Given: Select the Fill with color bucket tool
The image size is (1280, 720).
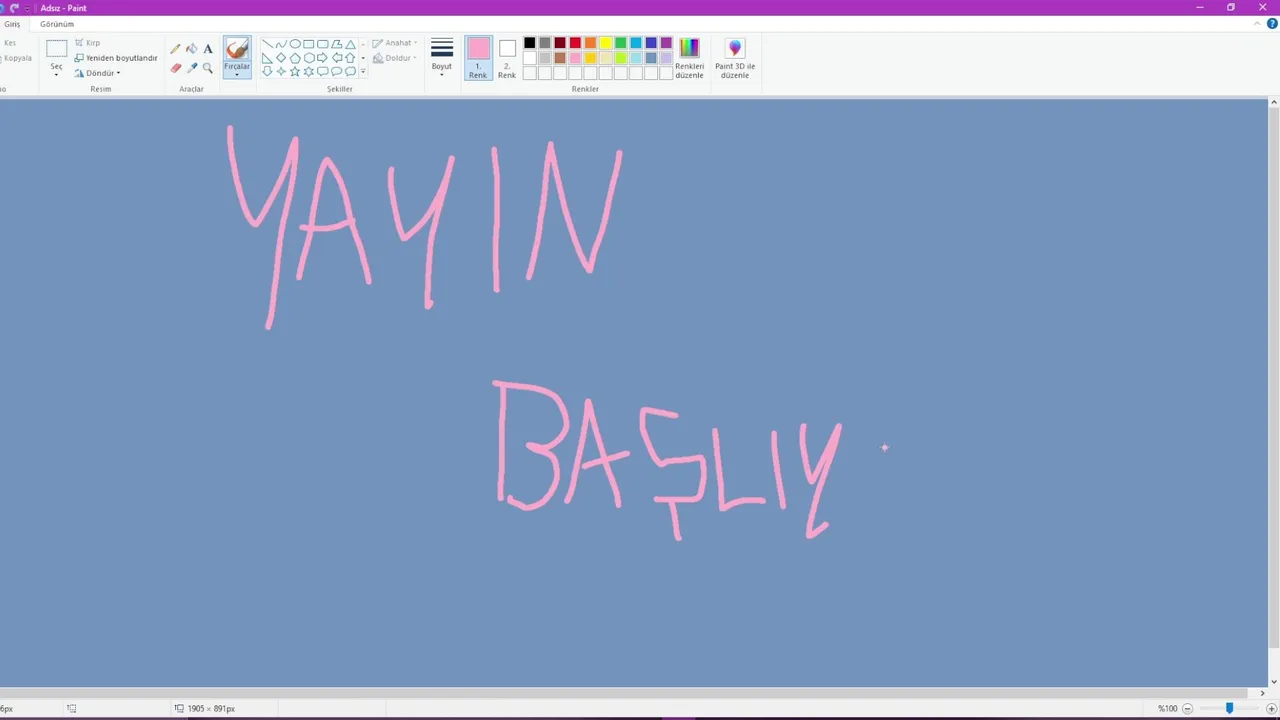Looking at the screenshot, I should pyautogui.click(x=192, y=49).
